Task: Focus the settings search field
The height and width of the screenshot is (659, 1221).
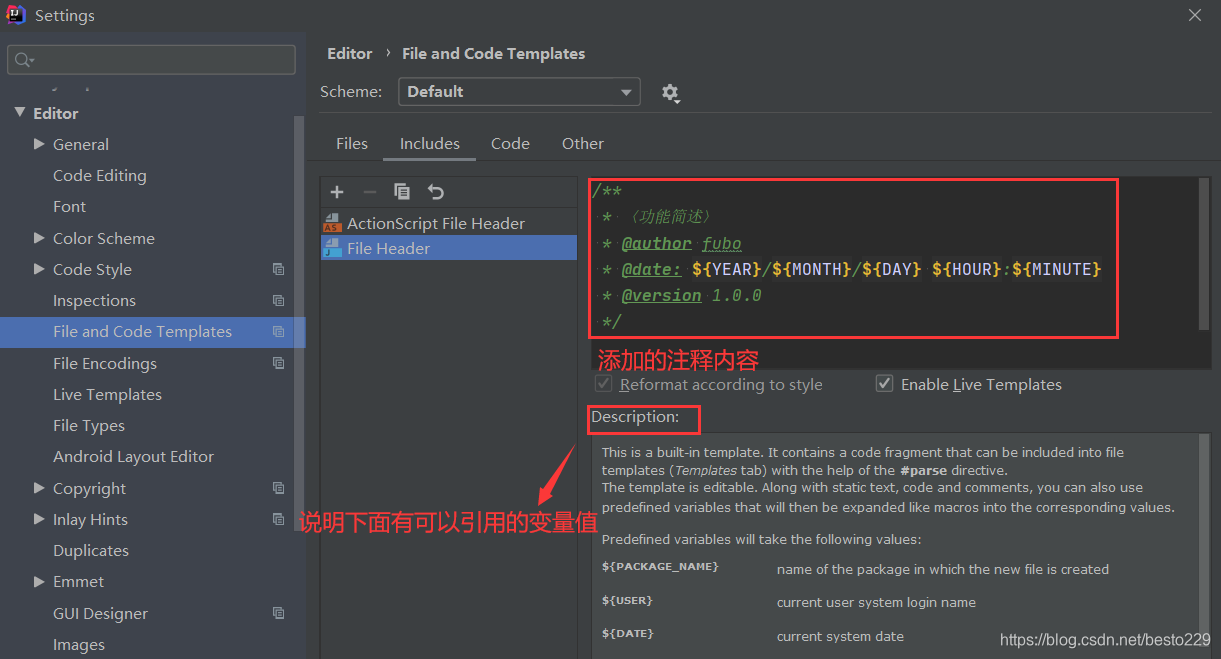Action: tap(152, 60)
